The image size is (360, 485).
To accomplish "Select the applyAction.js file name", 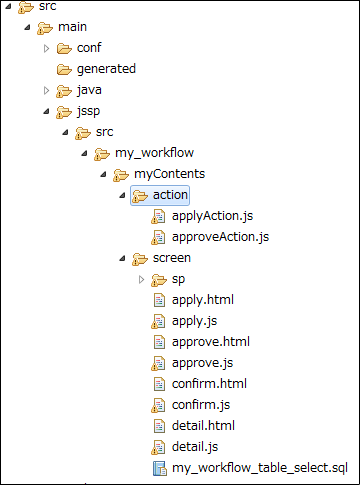I will point(213,216).
